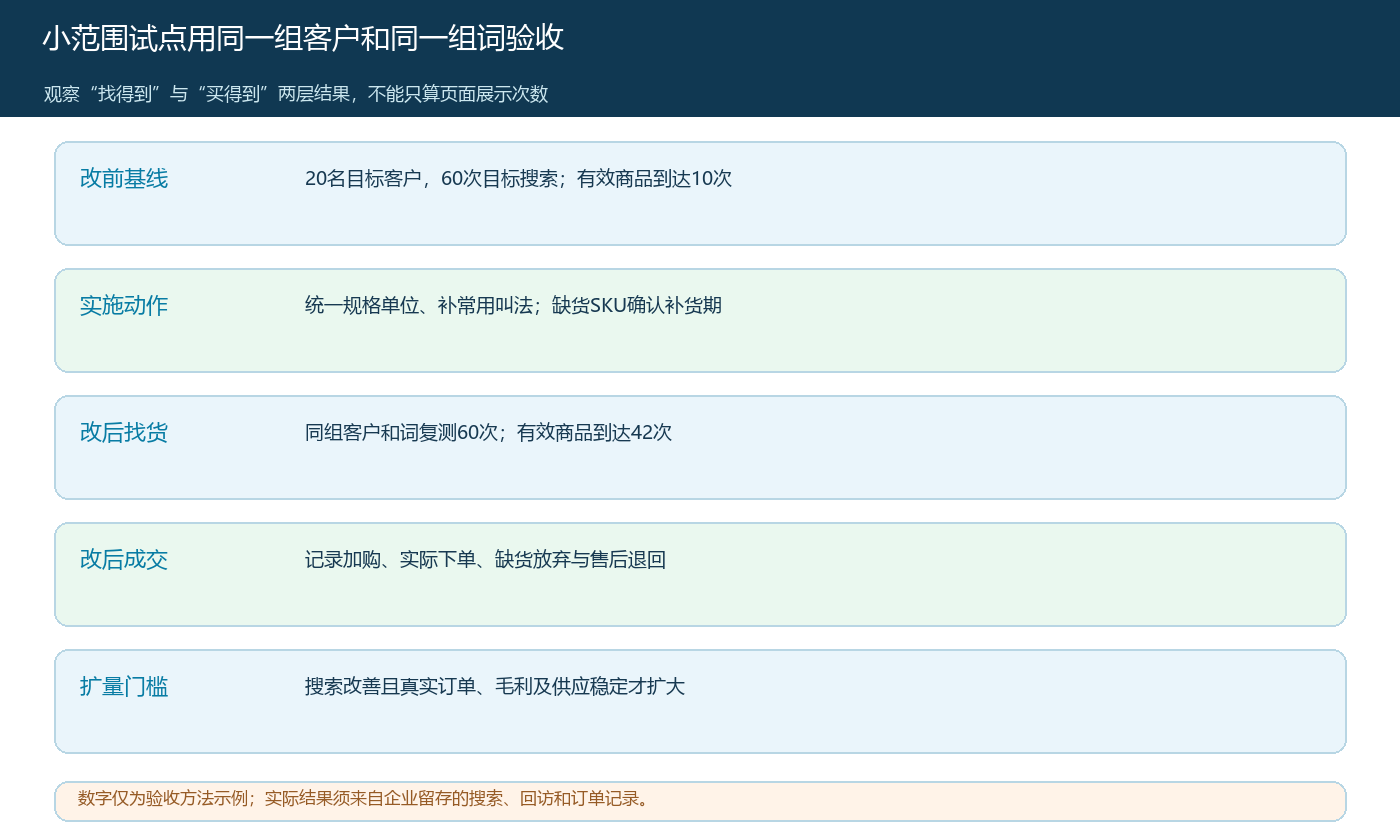Click the 实施动作 heading
Screen dimensions: 1400x840
124,306
